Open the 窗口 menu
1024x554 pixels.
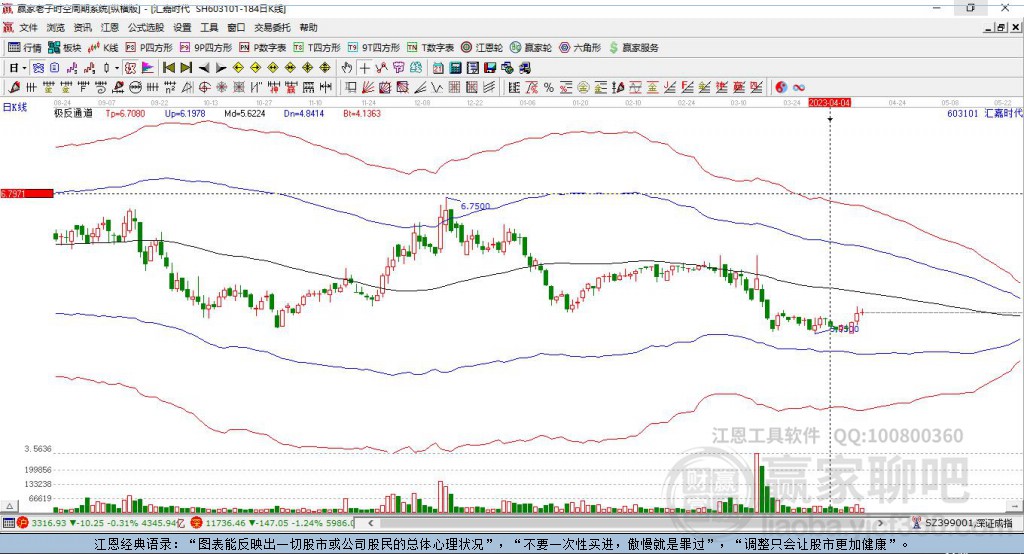[236, 27]
